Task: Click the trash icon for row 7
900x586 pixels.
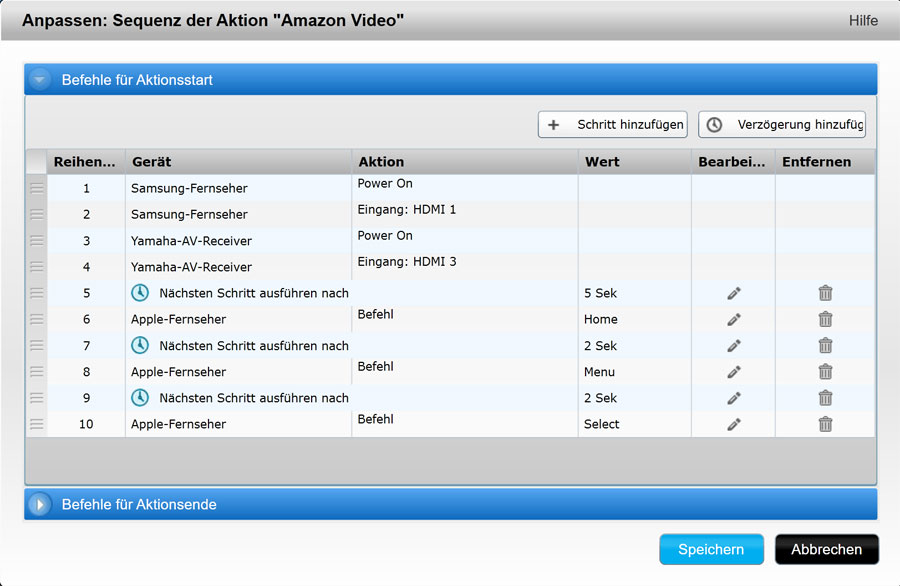Action: pyautogui.click(x=825, y=345)
